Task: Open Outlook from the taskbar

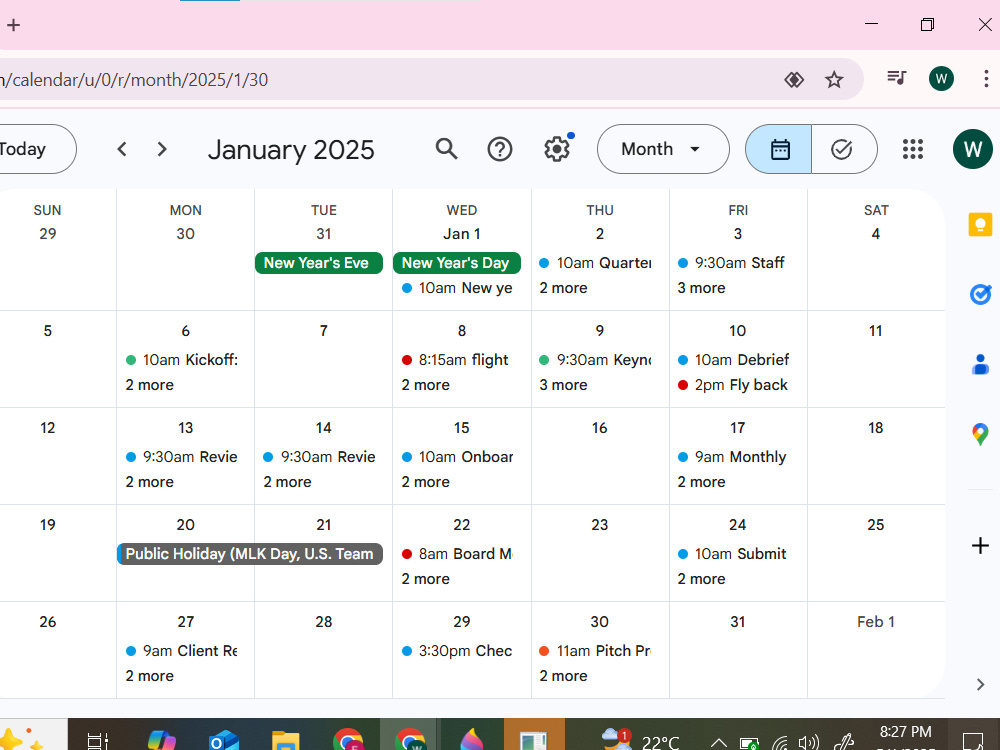Action: click(x=223, y=740)
